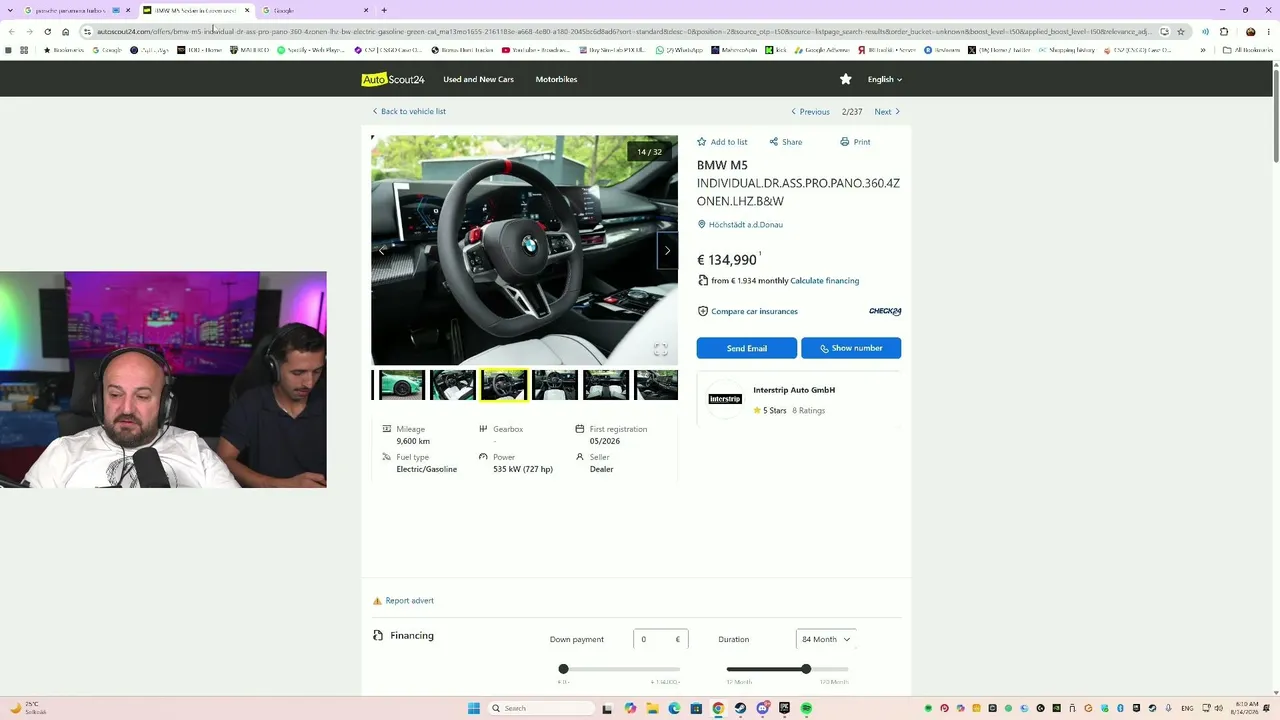Select the green car exterior thumbnail
The image size is (1280, 720).
point(402,385)
